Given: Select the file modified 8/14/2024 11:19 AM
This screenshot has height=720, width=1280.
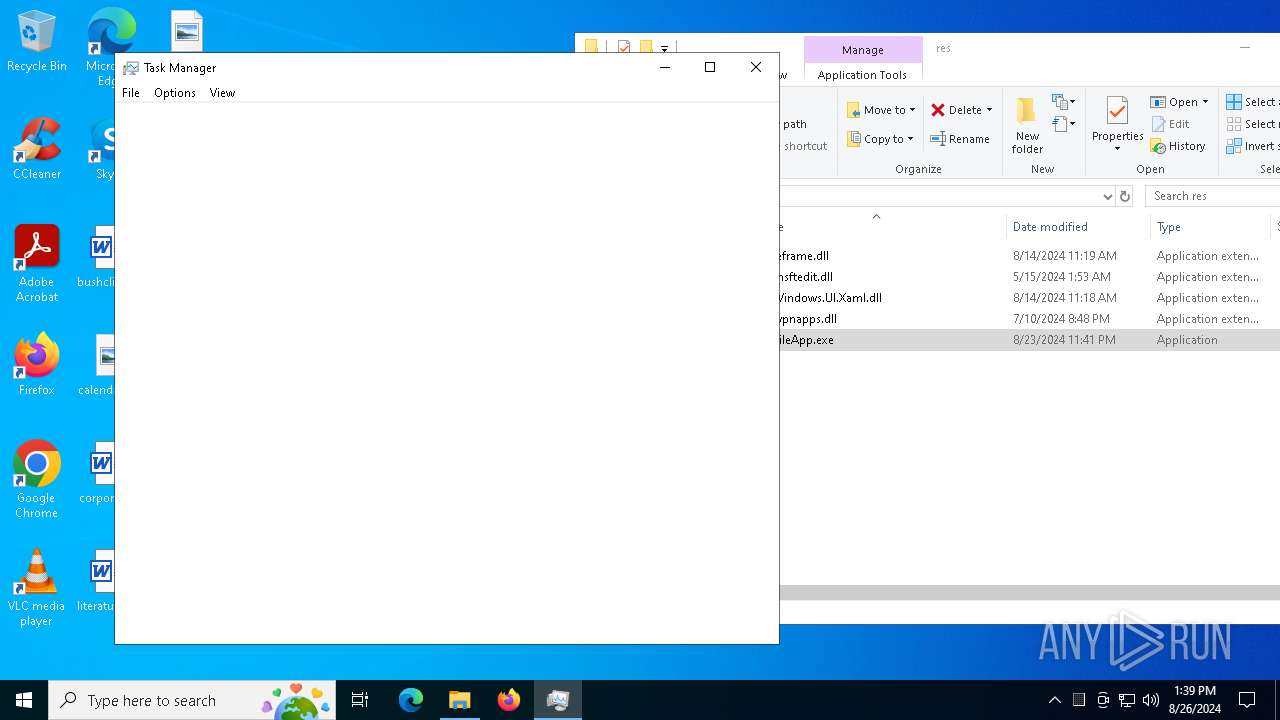Looking at the screenshot, I should tap(1030, 256).
